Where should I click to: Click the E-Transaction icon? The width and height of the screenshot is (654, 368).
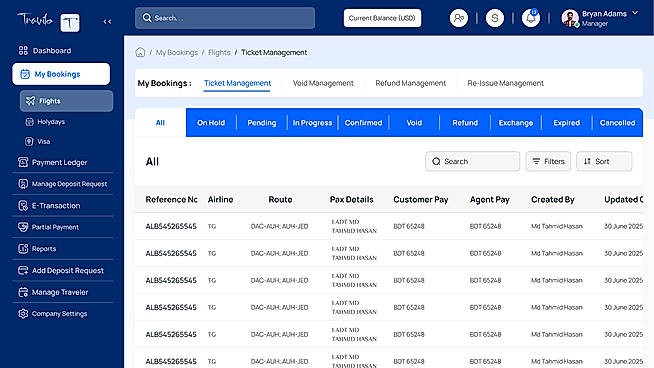point(23,205)
